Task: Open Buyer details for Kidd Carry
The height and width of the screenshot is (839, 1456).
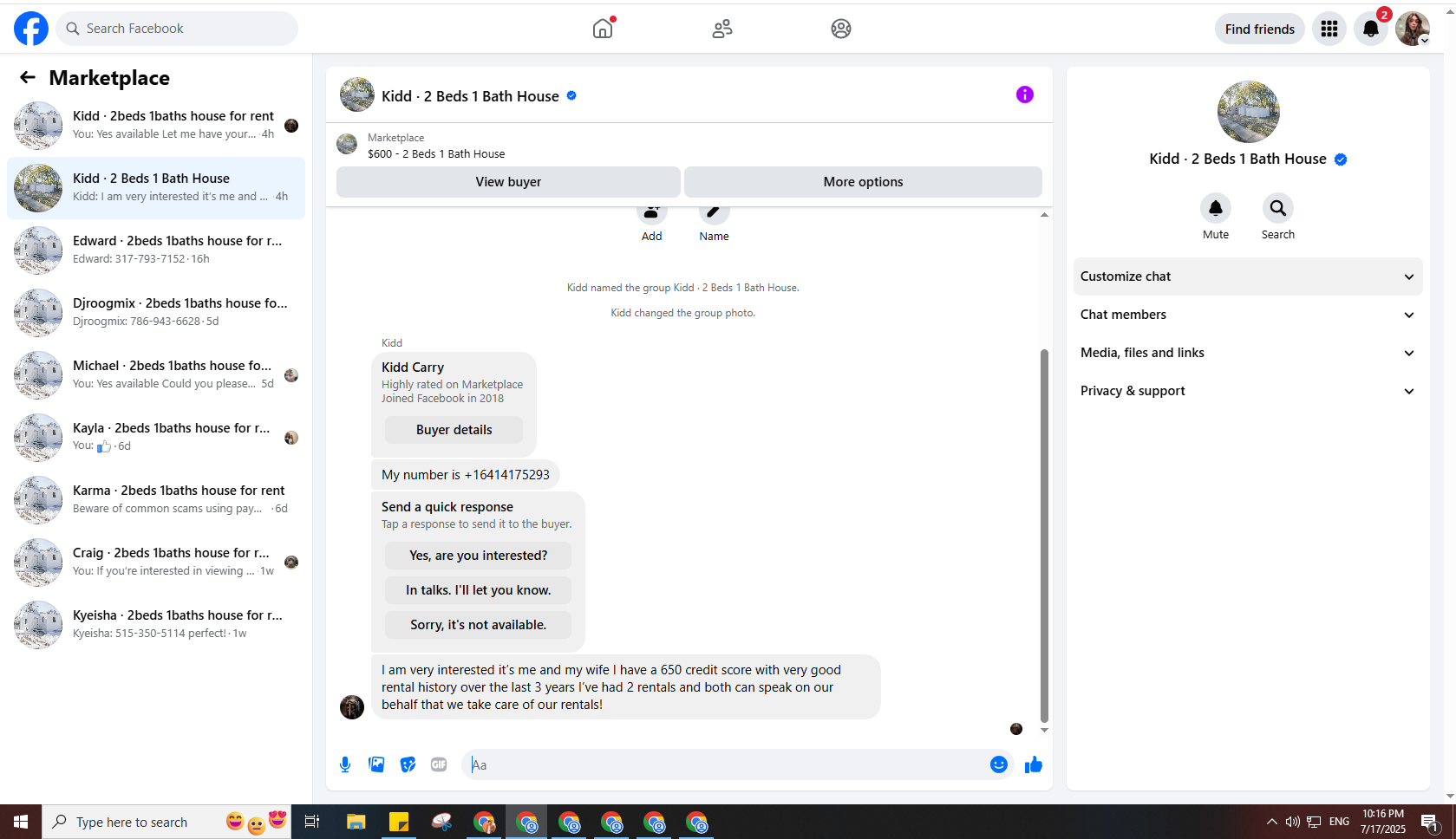Action: click(x=454, y=430)
